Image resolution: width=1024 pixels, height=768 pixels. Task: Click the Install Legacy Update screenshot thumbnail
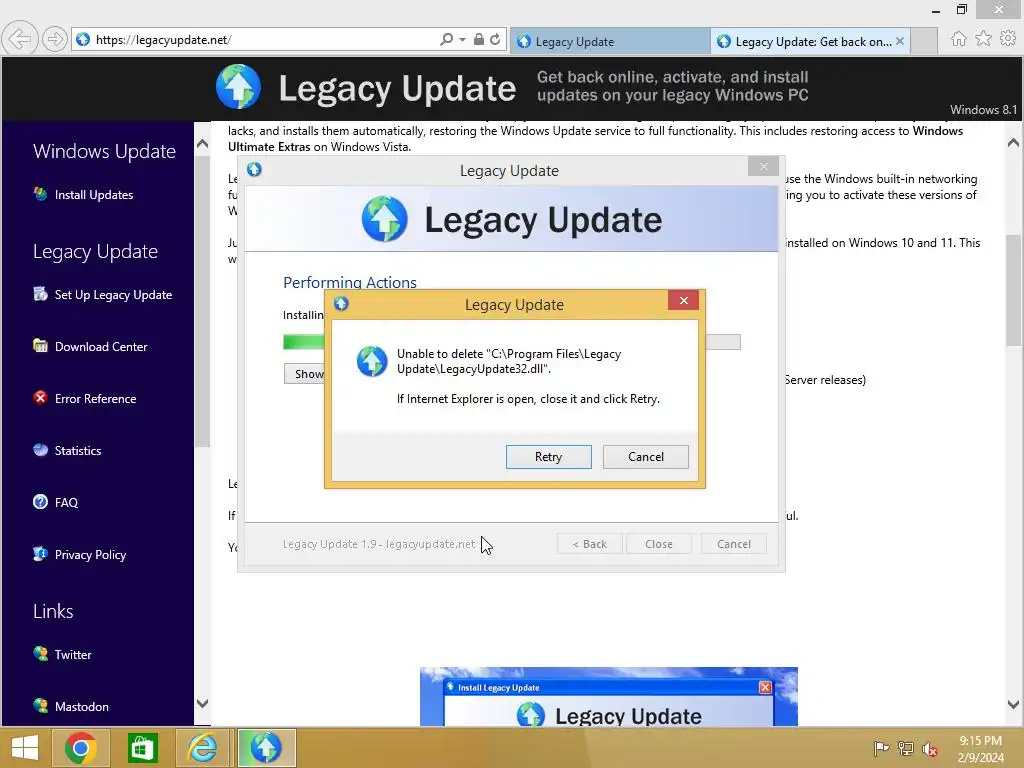click(x=609, y=696)
